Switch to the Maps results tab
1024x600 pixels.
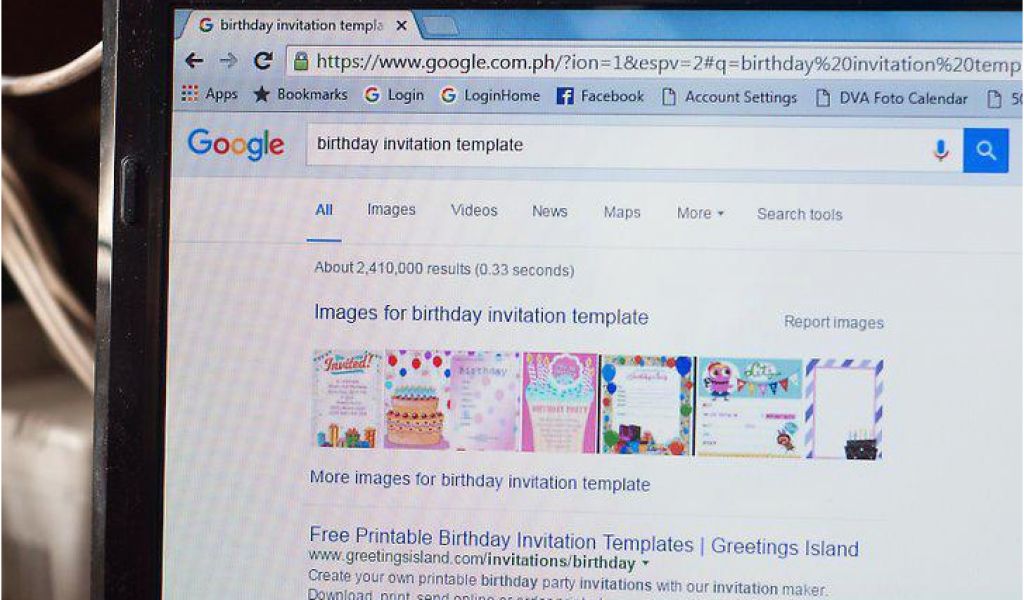coord(622,212)
